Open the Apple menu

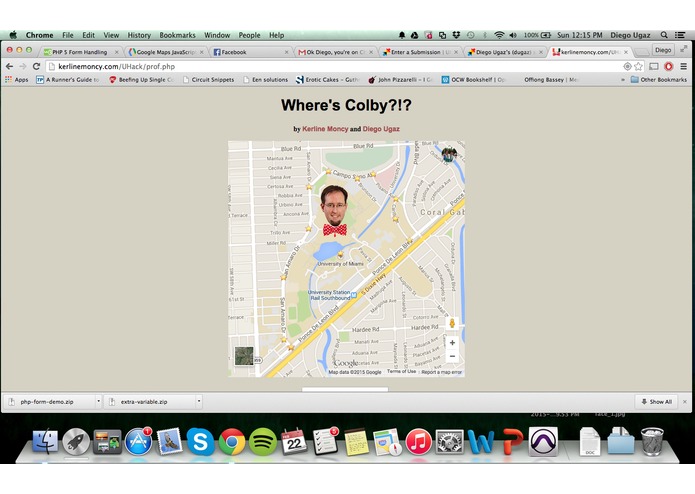coord(13,35)
